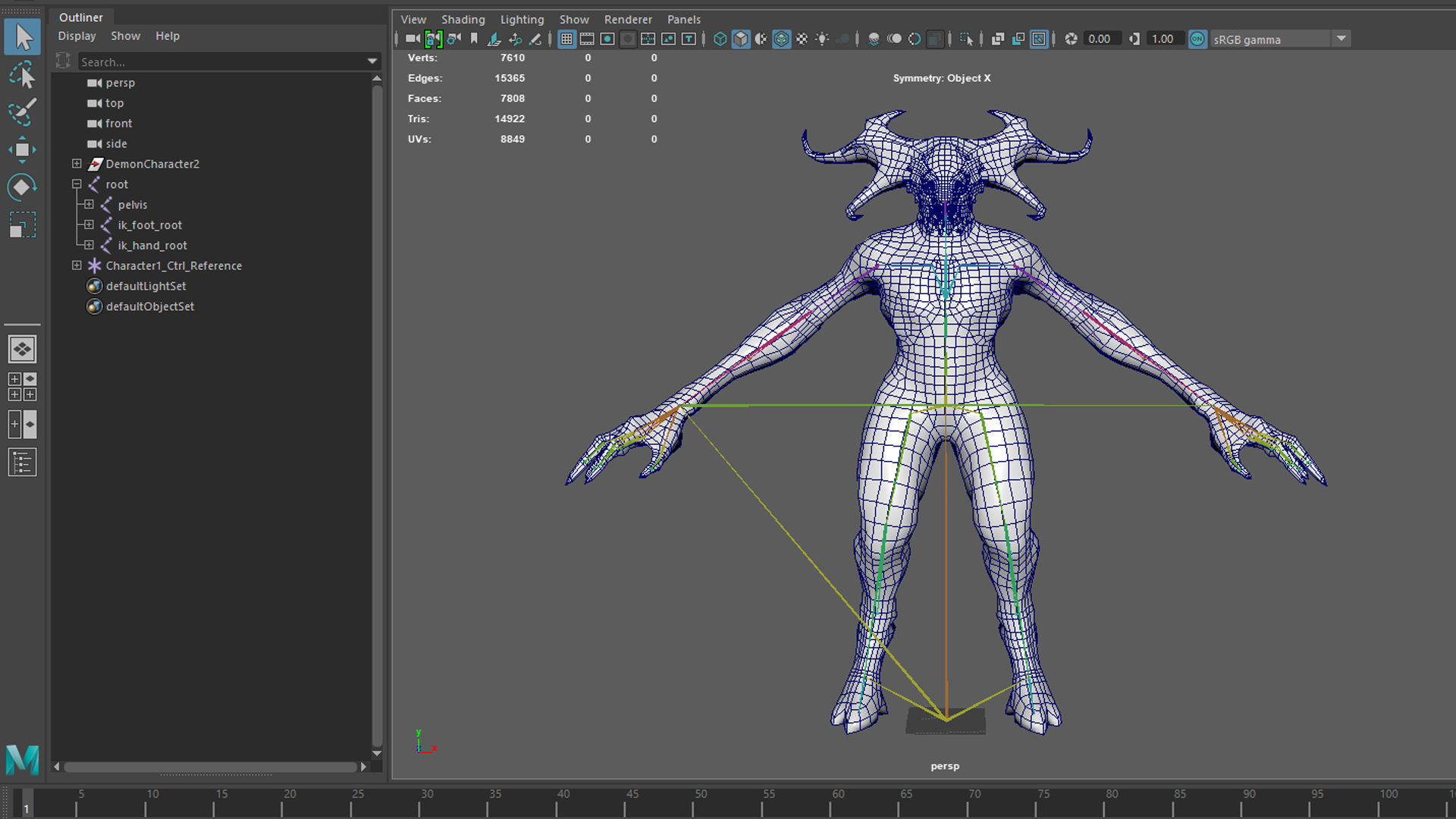Choose the Move tool

click(x=23, y=150)
